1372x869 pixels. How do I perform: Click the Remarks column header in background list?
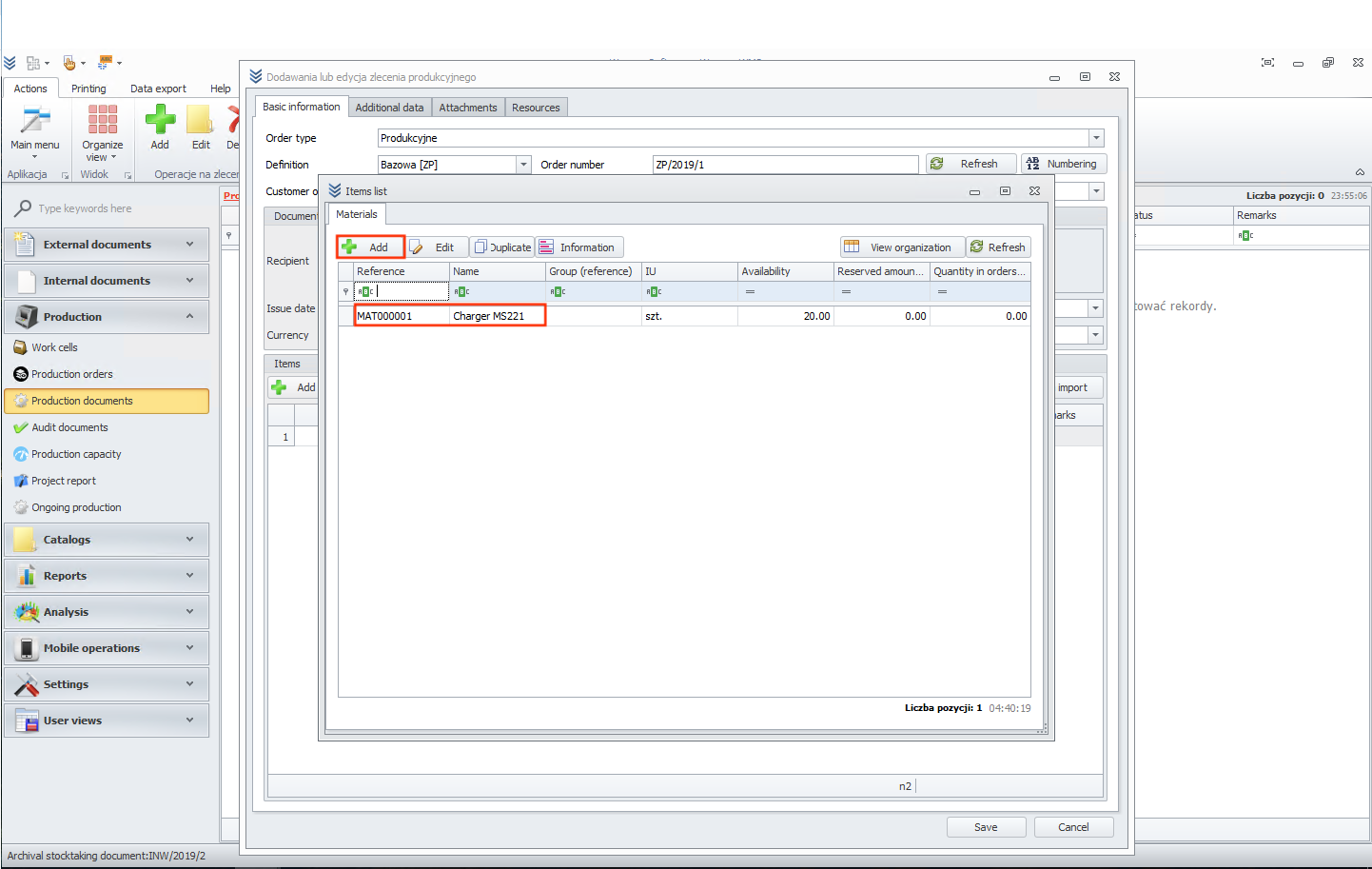tap(1301, 215)
